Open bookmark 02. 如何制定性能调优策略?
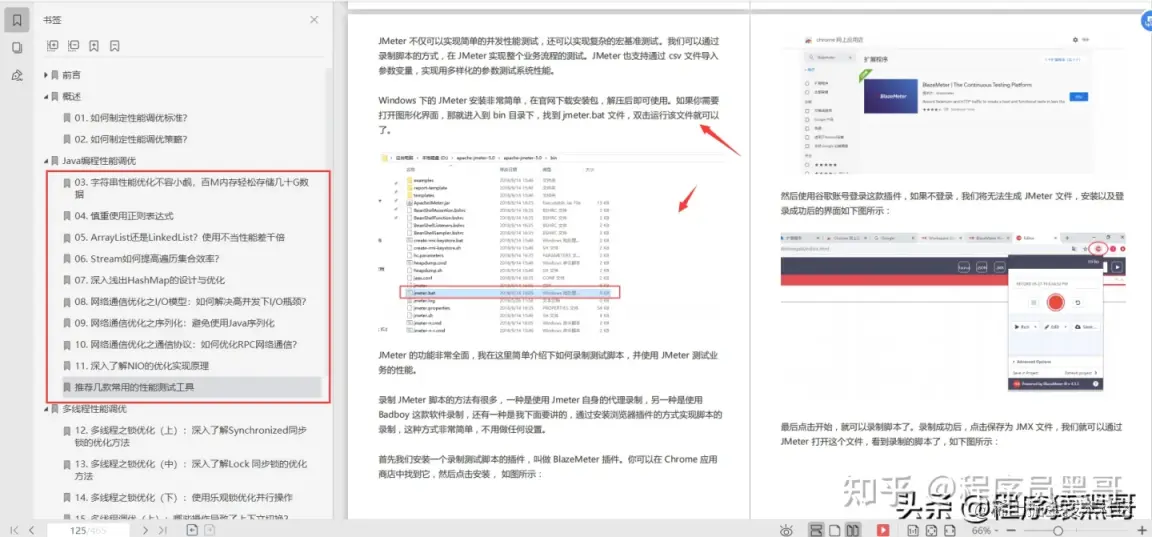The width and height of the screenshot is (1152, 537). click(131, 139)
